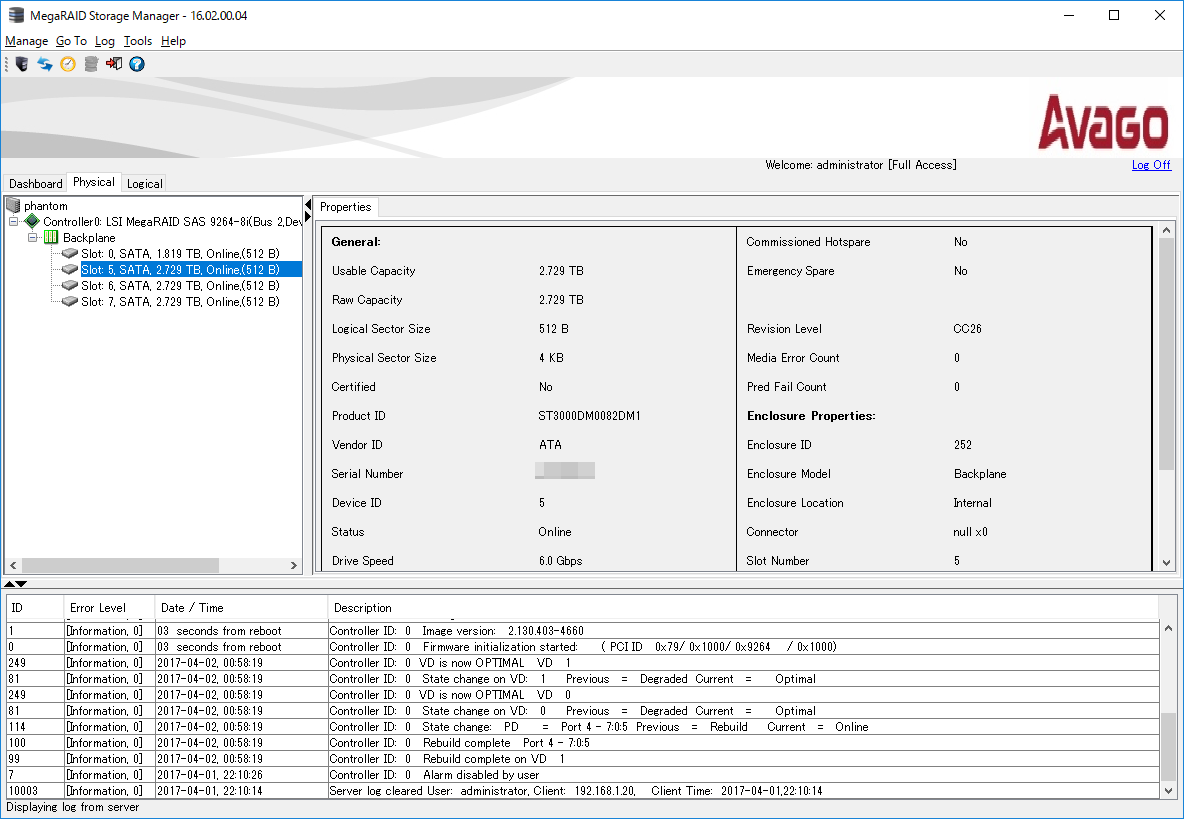Screen dimensions: 1184x819
Task: Select the Slot 7 drive icon
Action: pos(70,301)
